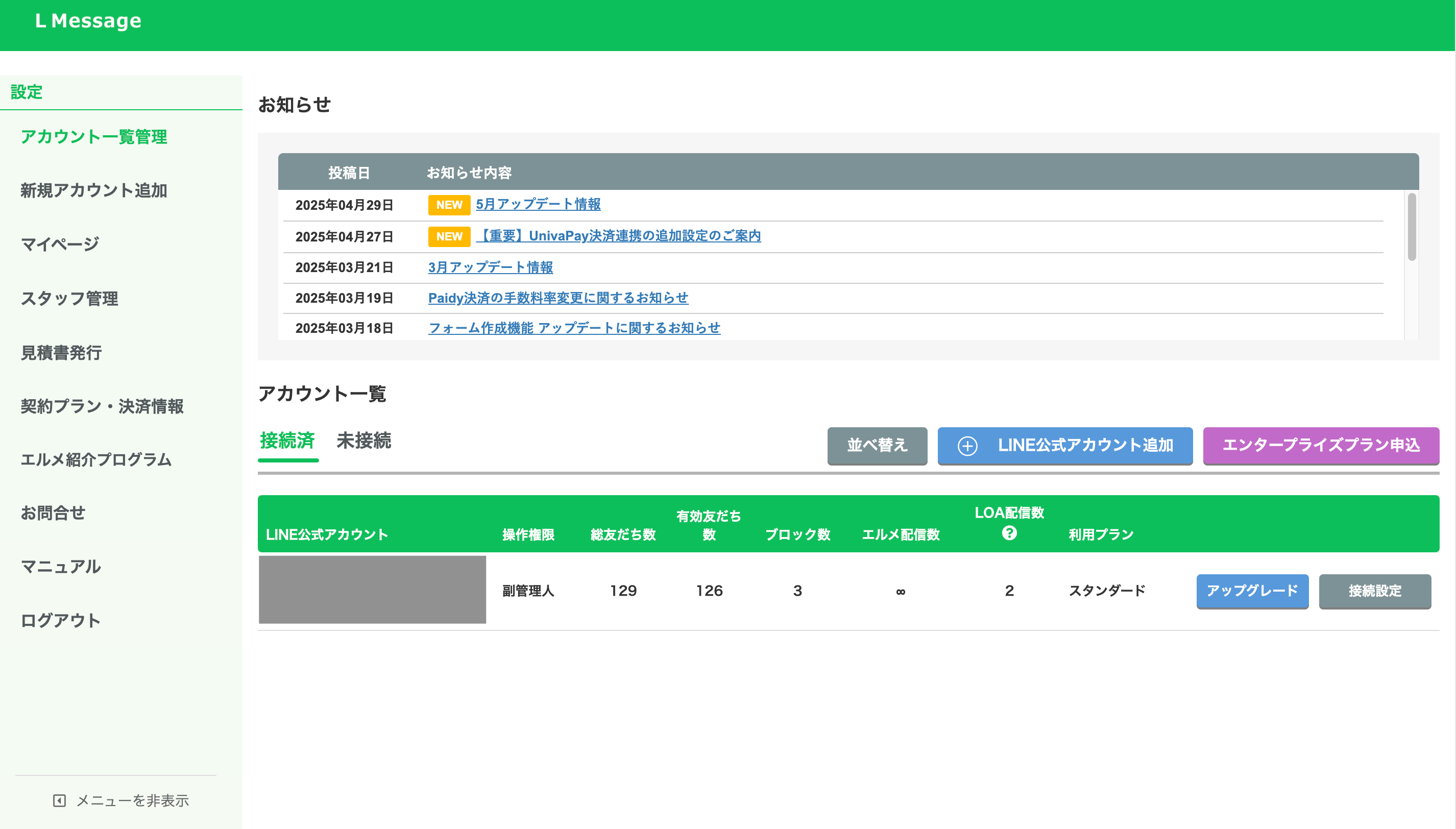1456x829 pixels.
Task: Click the LINE公式アカウント column header
Action: [327, 534]
